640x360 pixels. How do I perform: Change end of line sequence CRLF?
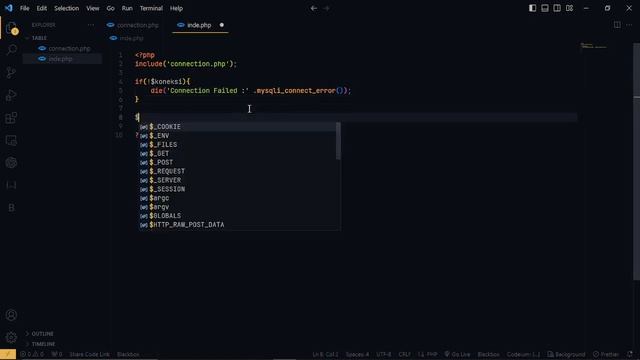[x=404, y=354]
